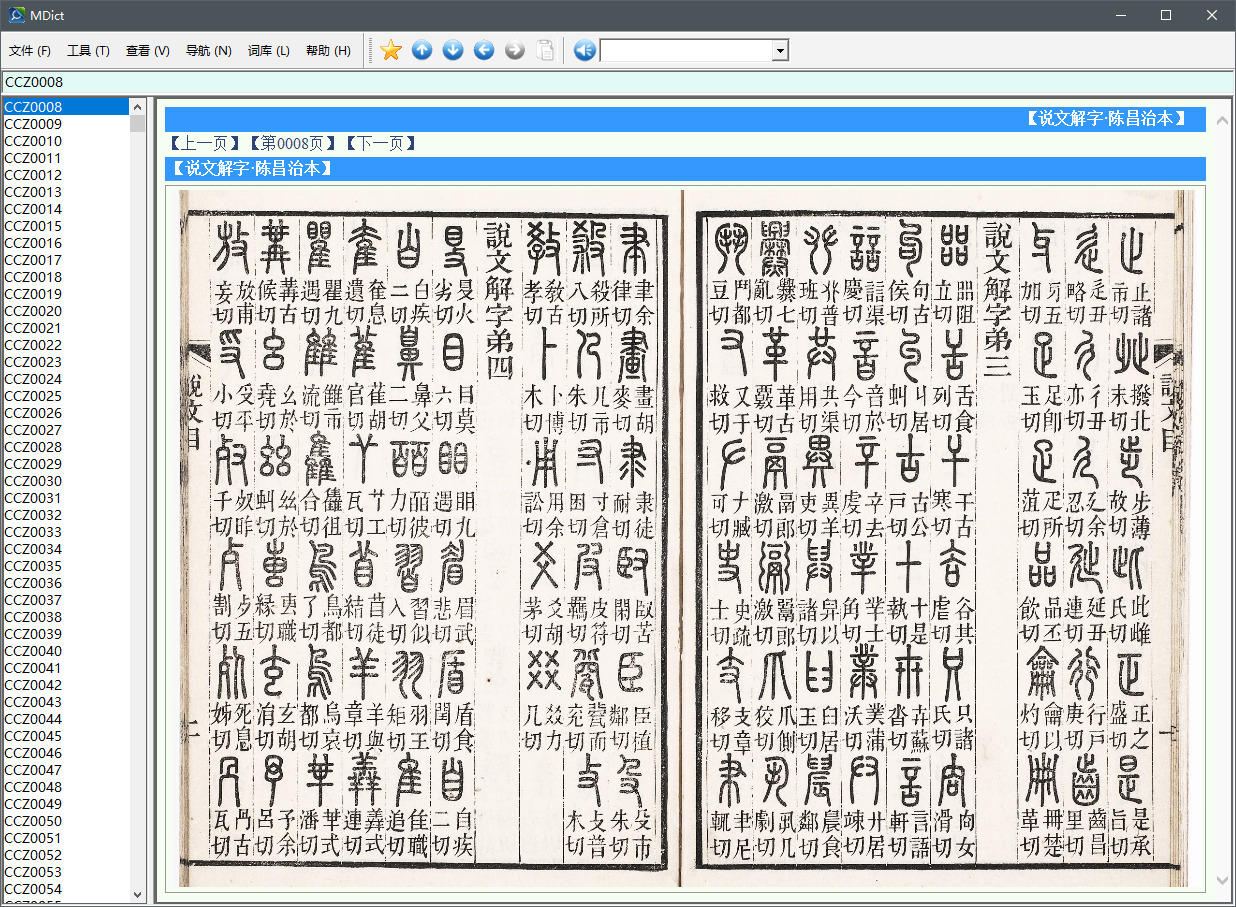This screenshot has width=1236, height=907.
Task: Click the scanned book page image
Action: pyautogui.click(x=685, y=538)
